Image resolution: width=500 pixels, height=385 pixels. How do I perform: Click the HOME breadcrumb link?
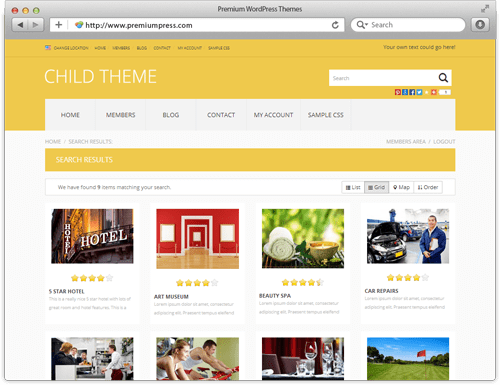point(53,142)
